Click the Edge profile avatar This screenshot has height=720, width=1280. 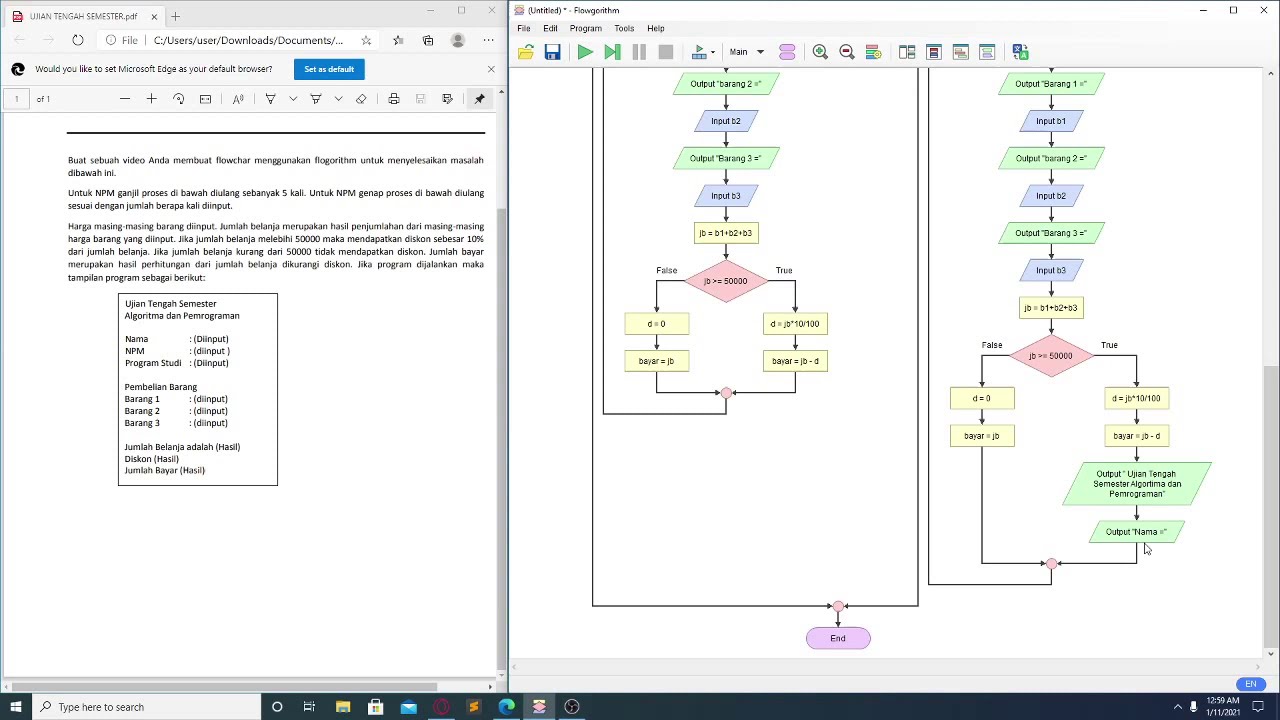coord(458,40)
